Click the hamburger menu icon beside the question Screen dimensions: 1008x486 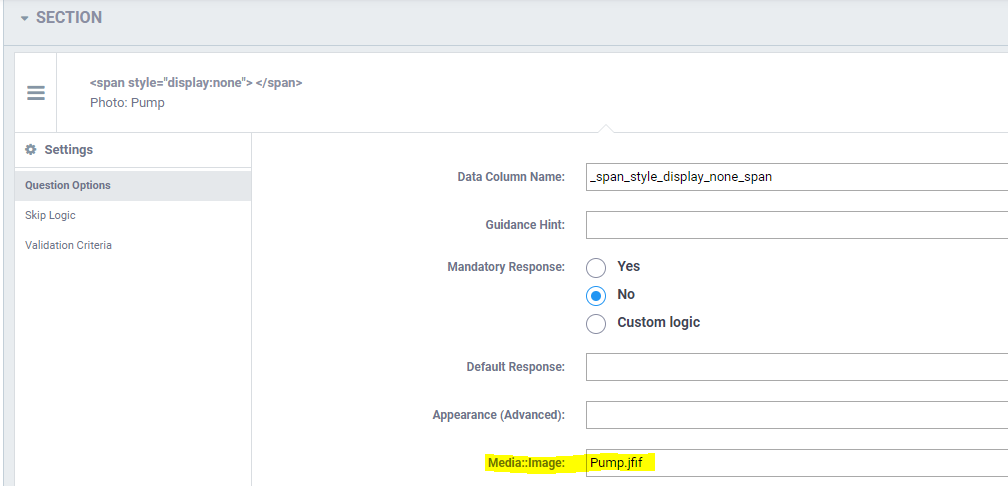click(x=36, y=93)
